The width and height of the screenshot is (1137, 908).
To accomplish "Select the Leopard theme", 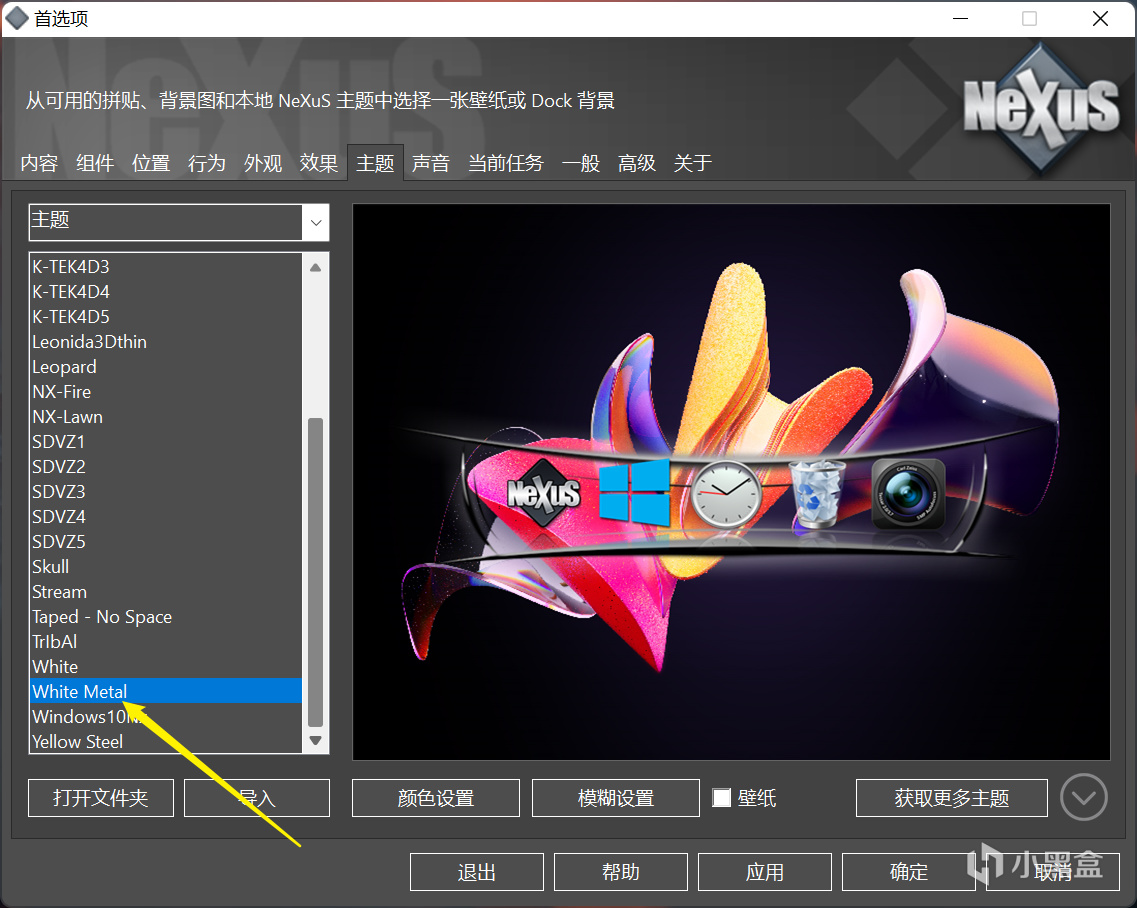I will point(165,367).
